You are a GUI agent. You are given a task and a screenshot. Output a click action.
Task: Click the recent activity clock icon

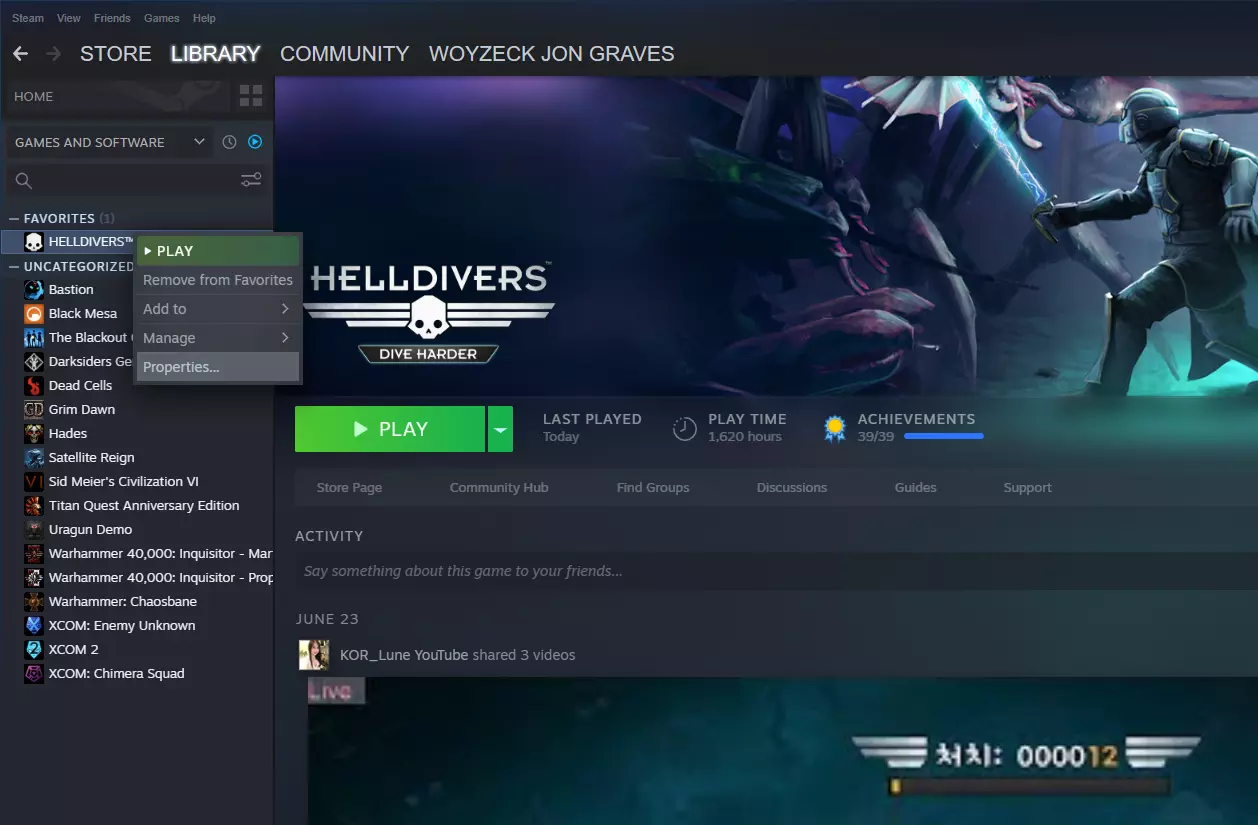pyautogui.click(x=229, y=142)
